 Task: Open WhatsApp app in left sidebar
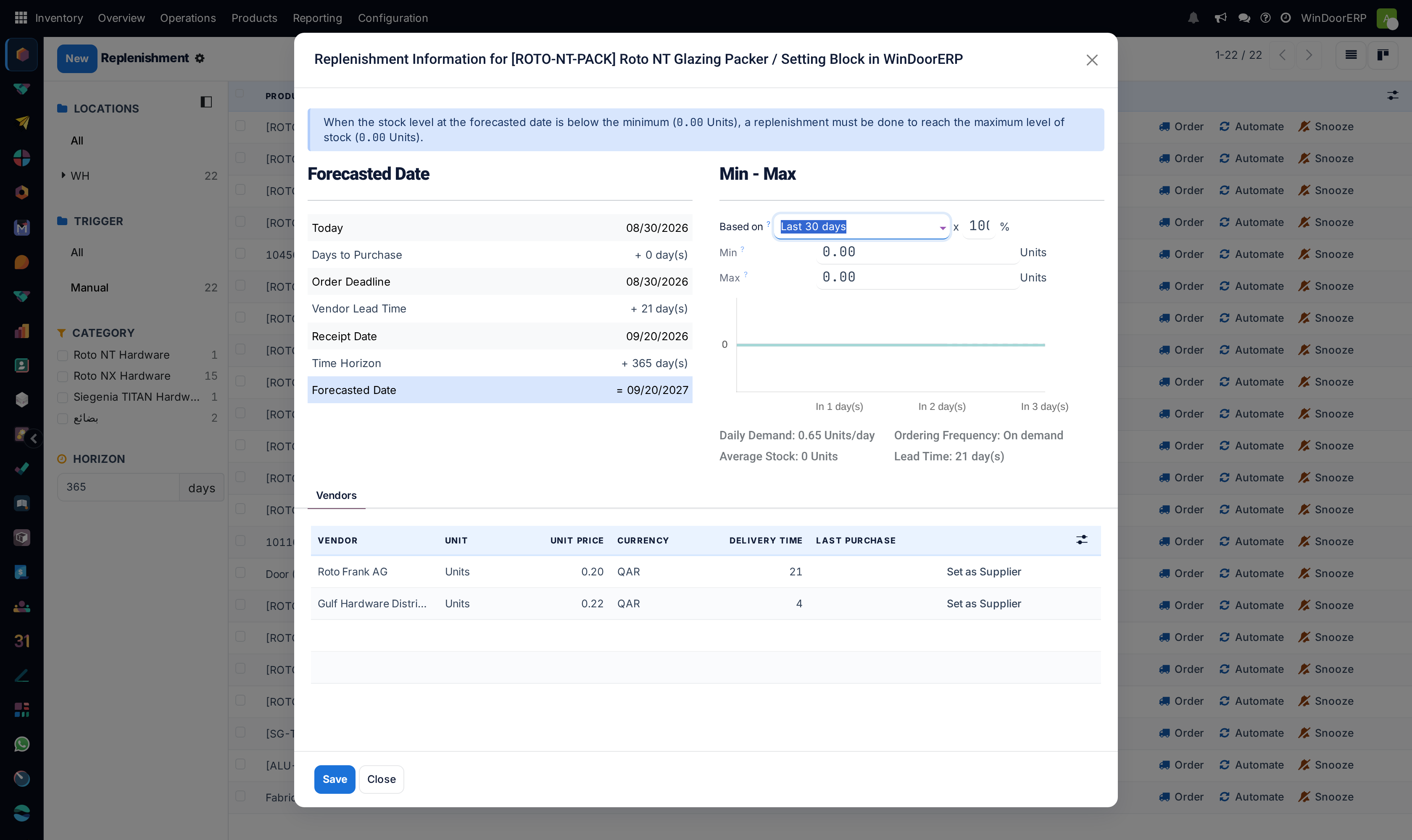coord(21,744)
